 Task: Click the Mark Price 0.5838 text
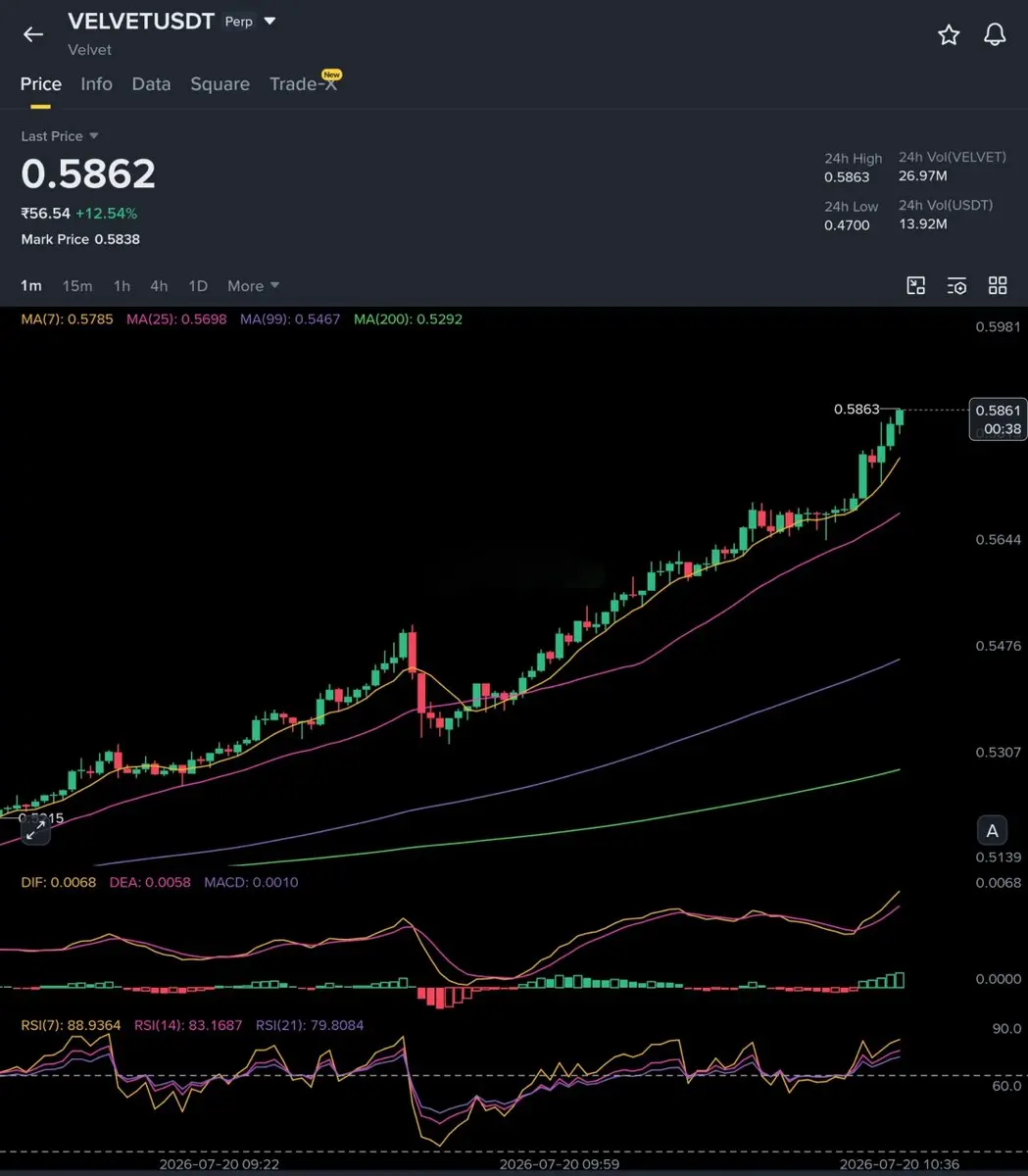click(x=80, y=239)
